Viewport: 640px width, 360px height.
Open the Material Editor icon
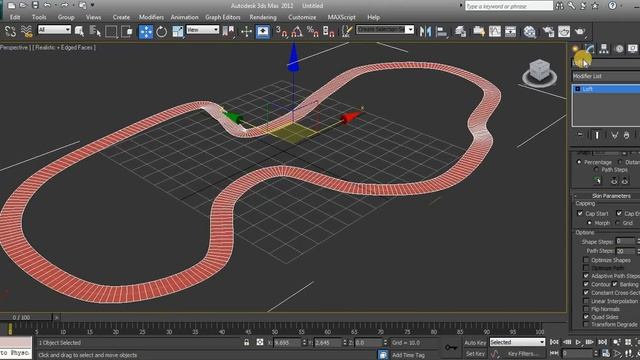point(529,31)
